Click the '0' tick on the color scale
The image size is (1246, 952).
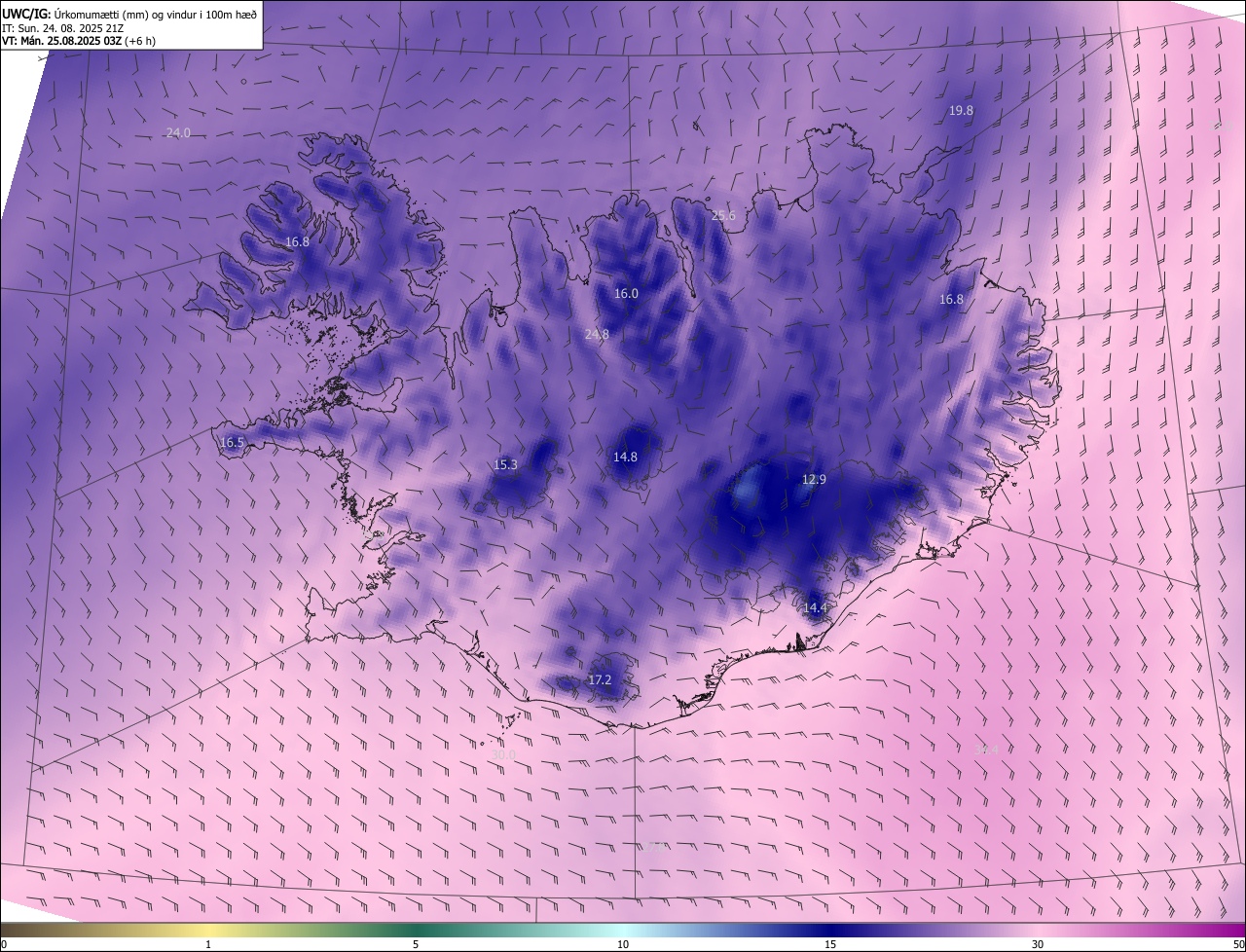[4, 944]
